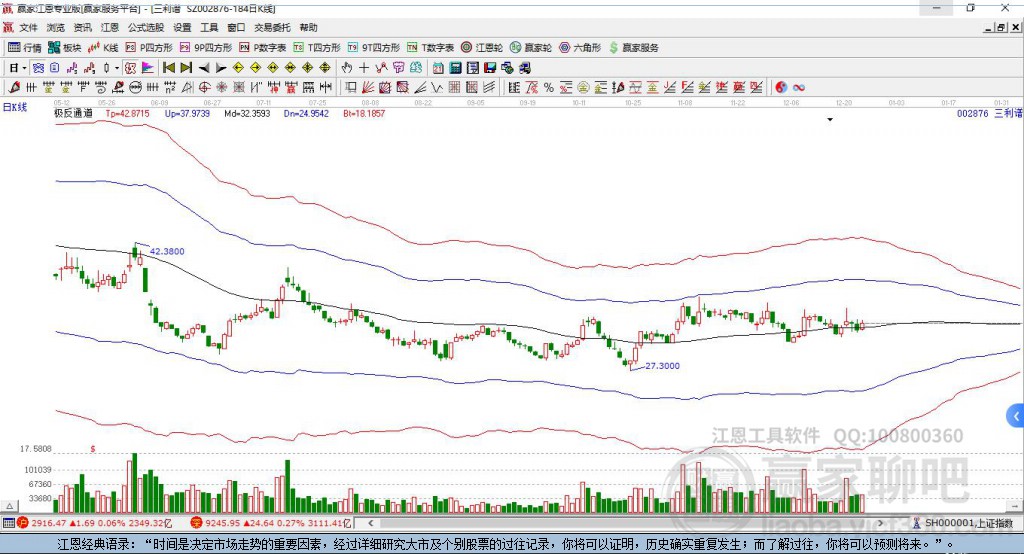Click the pink funnel filter icon

[398, 68]
